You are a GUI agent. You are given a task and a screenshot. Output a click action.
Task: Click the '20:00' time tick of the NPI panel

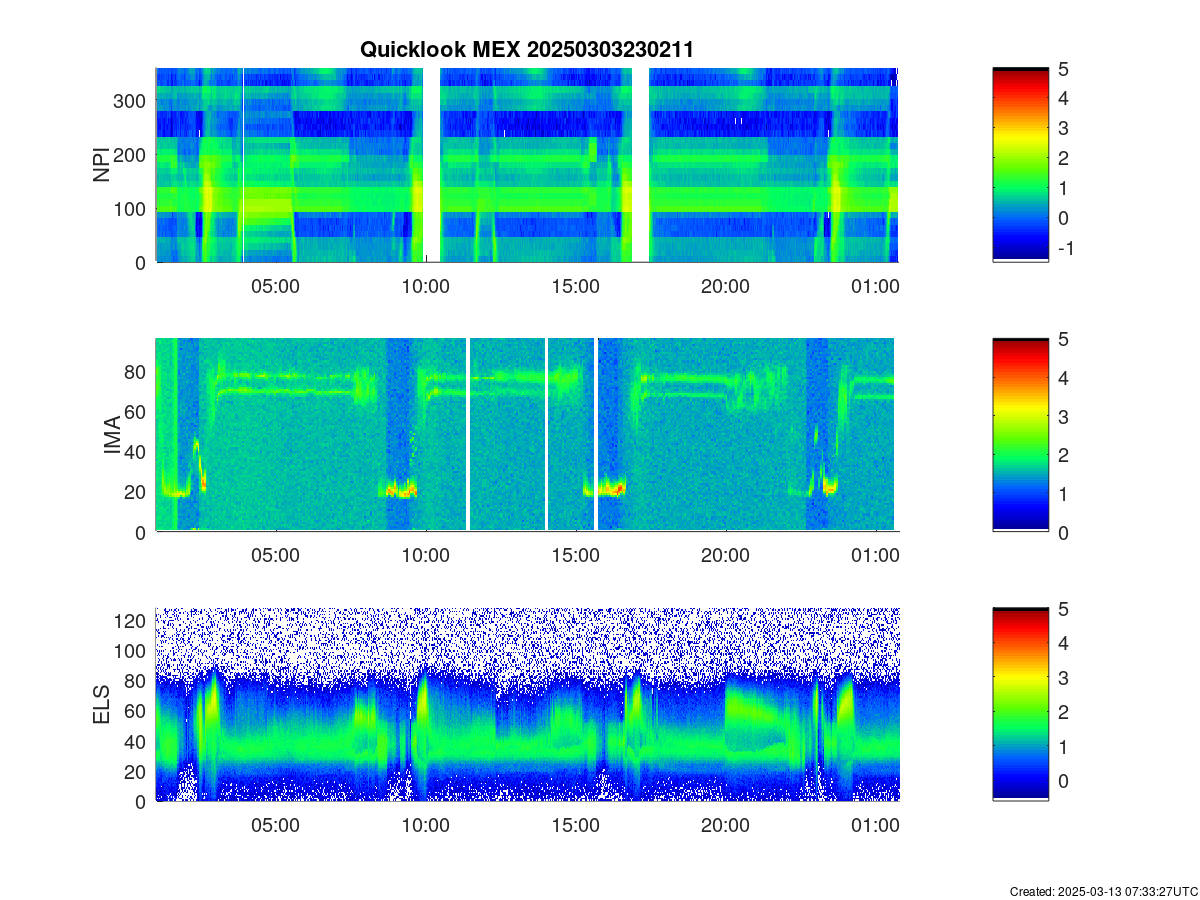pos(725,286)
